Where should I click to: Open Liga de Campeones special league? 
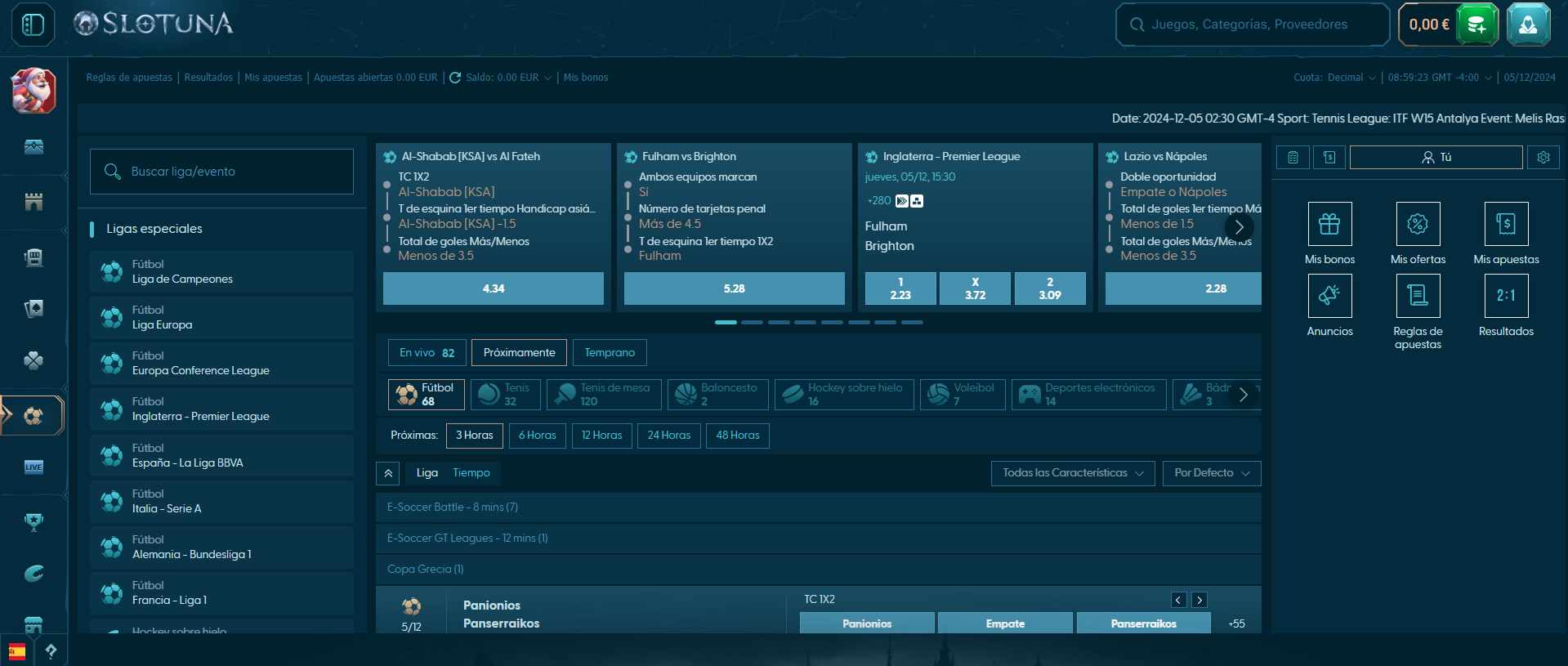[x=221, y=272]
